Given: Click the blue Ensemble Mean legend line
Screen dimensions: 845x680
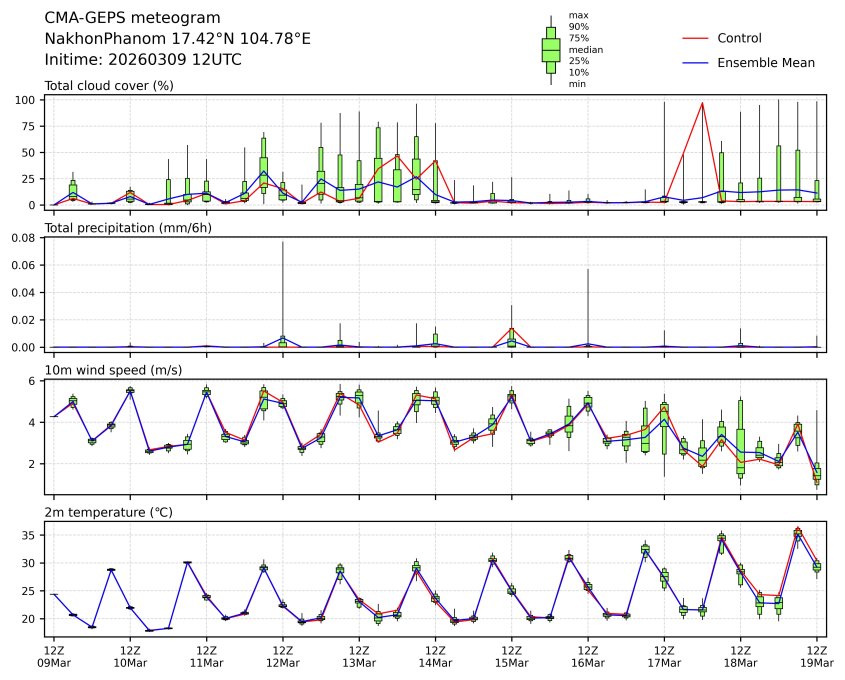Looking at the screenshot, I should (x=695, y=63).
